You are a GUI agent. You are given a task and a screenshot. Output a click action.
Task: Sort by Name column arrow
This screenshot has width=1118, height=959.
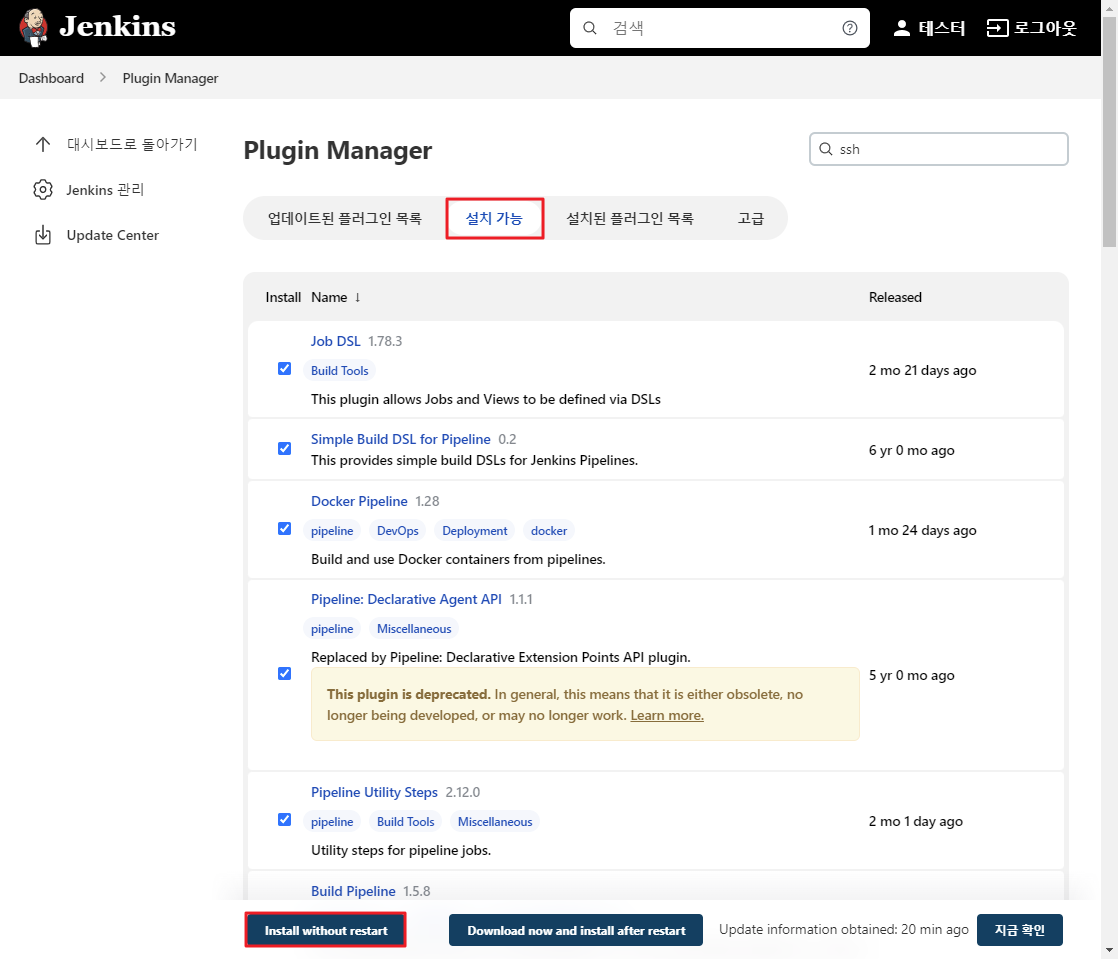coord(357,297)
